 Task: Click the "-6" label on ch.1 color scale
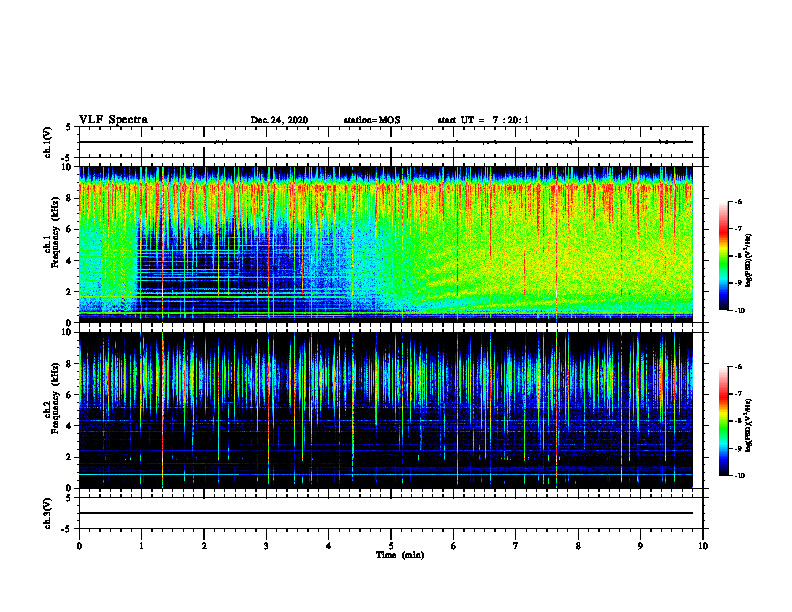pyautogui.click(x=738, y=201)
